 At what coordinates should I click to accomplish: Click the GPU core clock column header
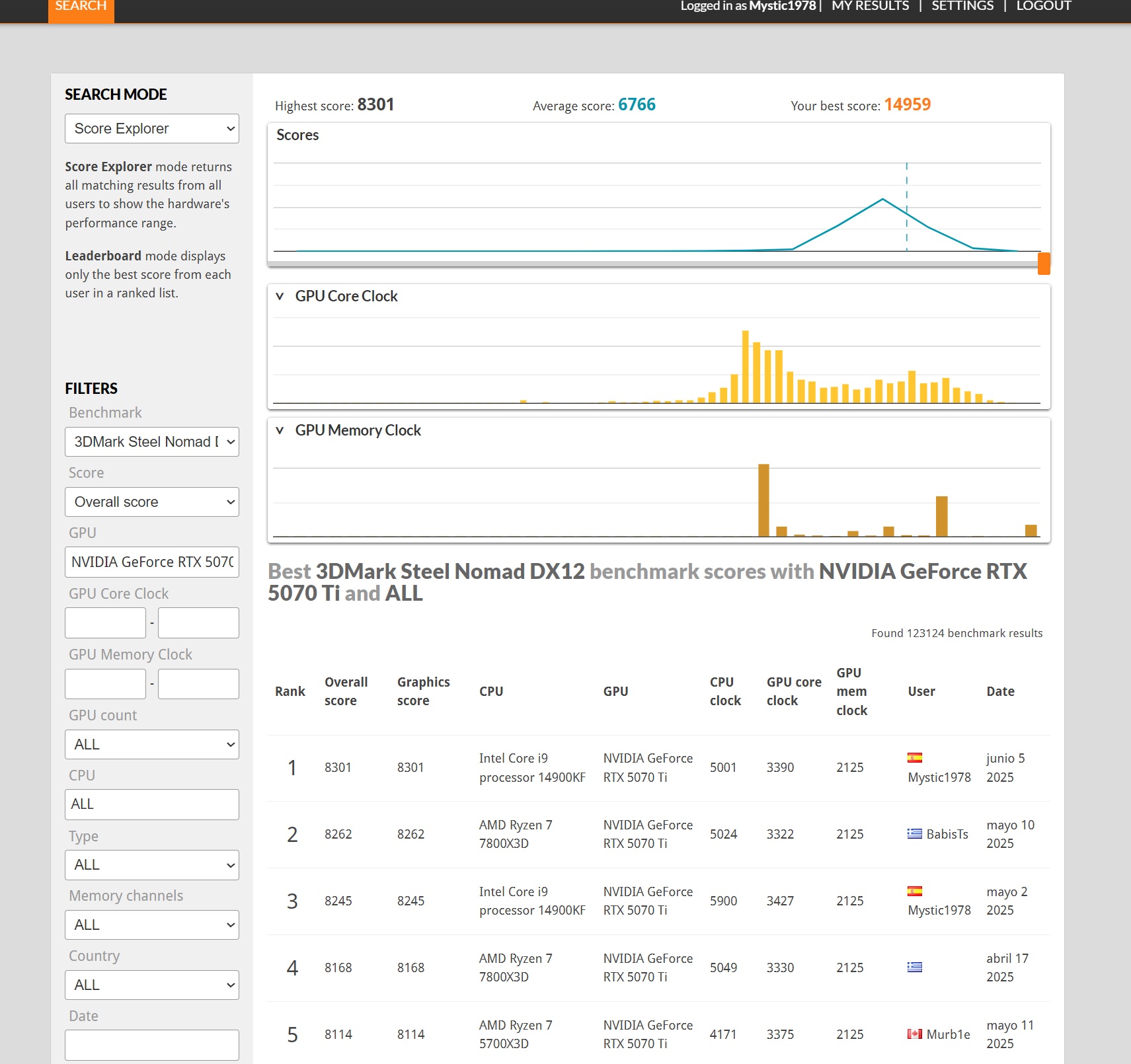click(x=794, y=691)
